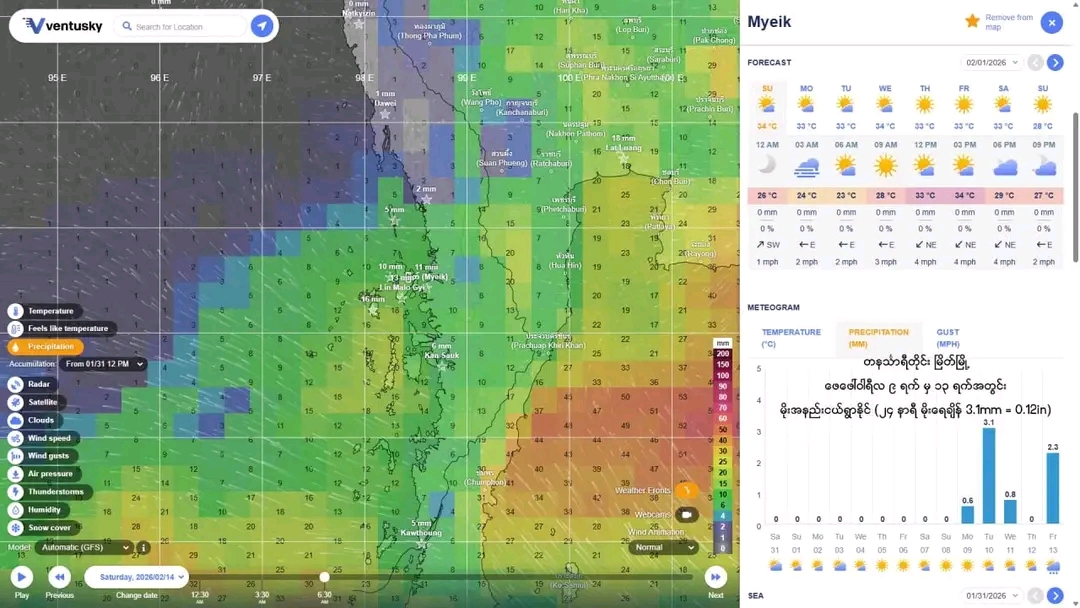Image resolution: width=1080 pixels, height=608 pixels.
Task: Click the timeline slider handle
Action: (324, 577)
